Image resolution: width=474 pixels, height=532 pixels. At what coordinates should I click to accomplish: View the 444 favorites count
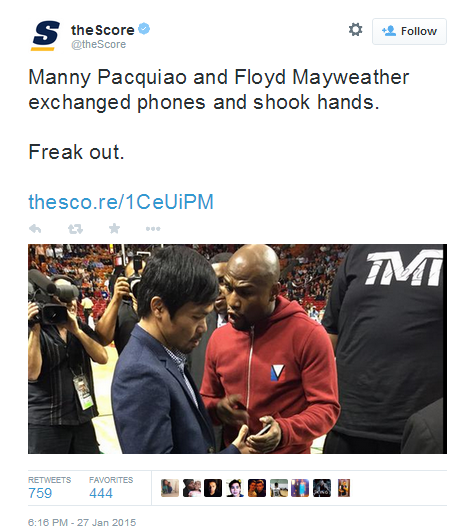[101, 493]
